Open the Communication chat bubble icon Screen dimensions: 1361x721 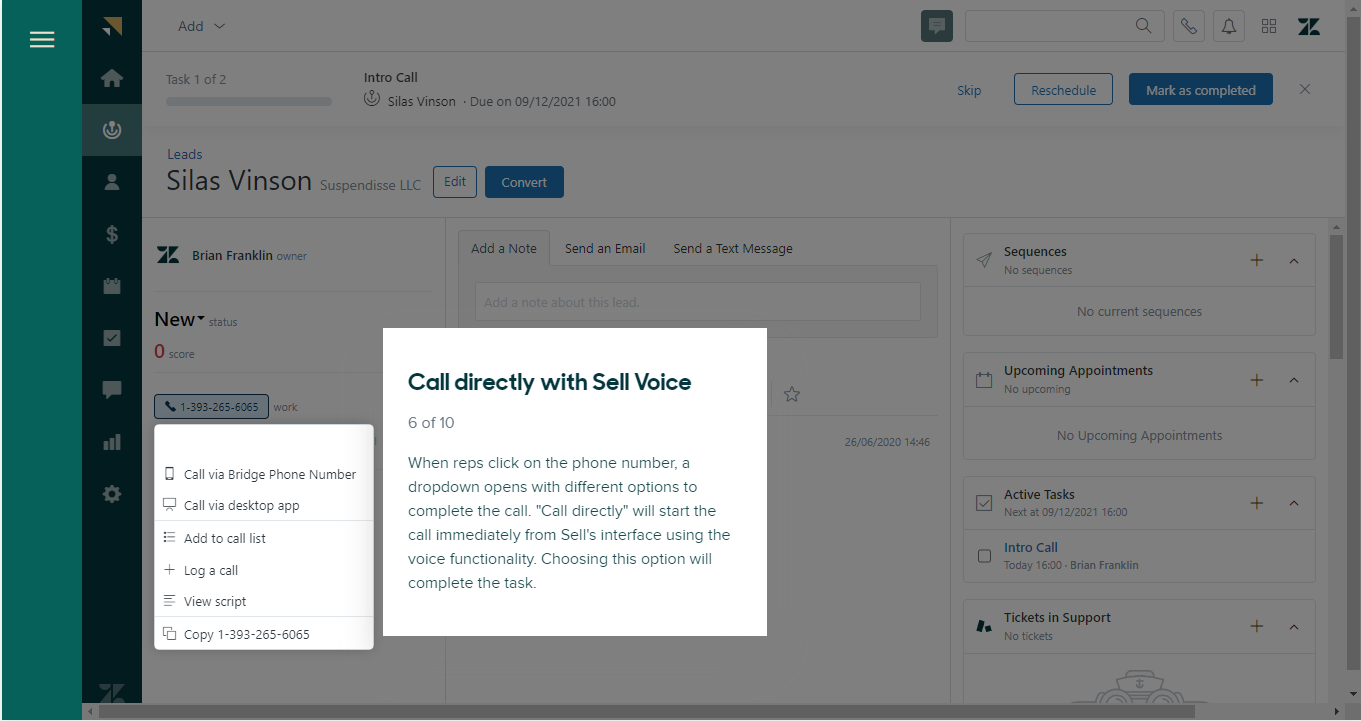[112, 390]
